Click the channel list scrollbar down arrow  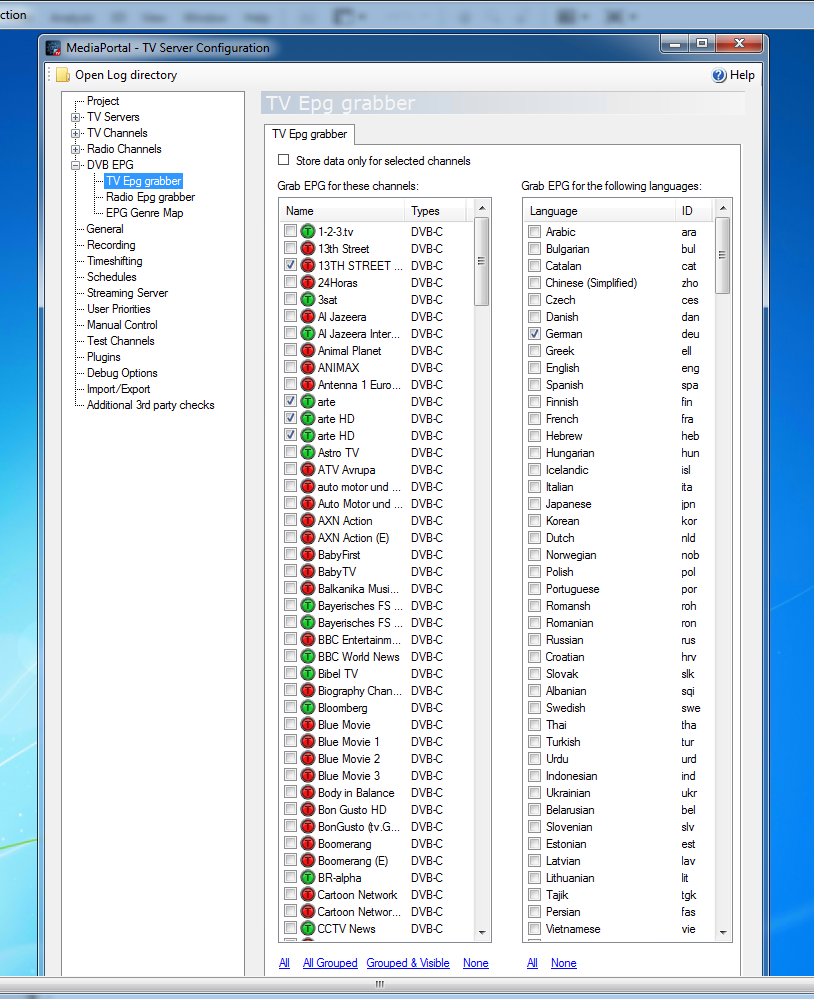[482, 933]
